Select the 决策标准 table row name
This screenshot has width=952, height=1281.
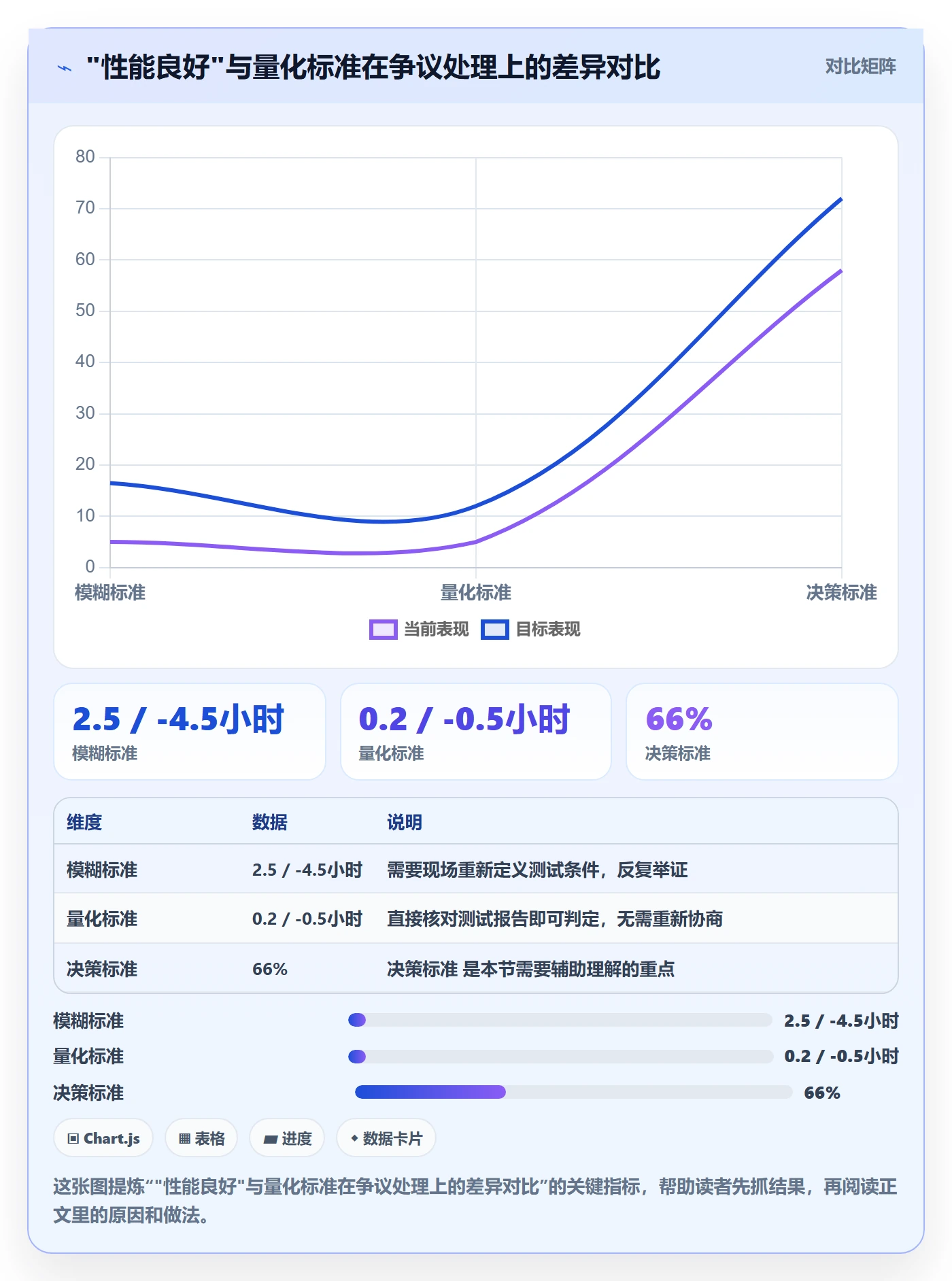102,969
